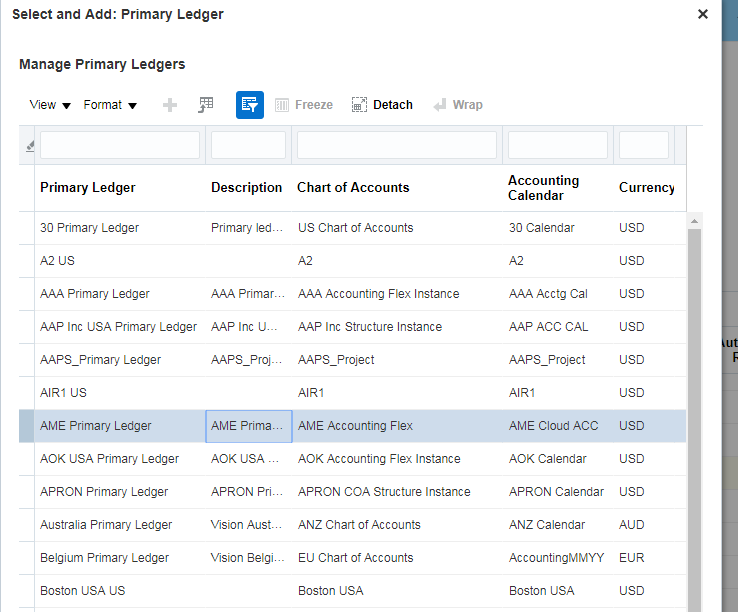Click the Chart of Accounts filter field

click(x=397, y=145)
